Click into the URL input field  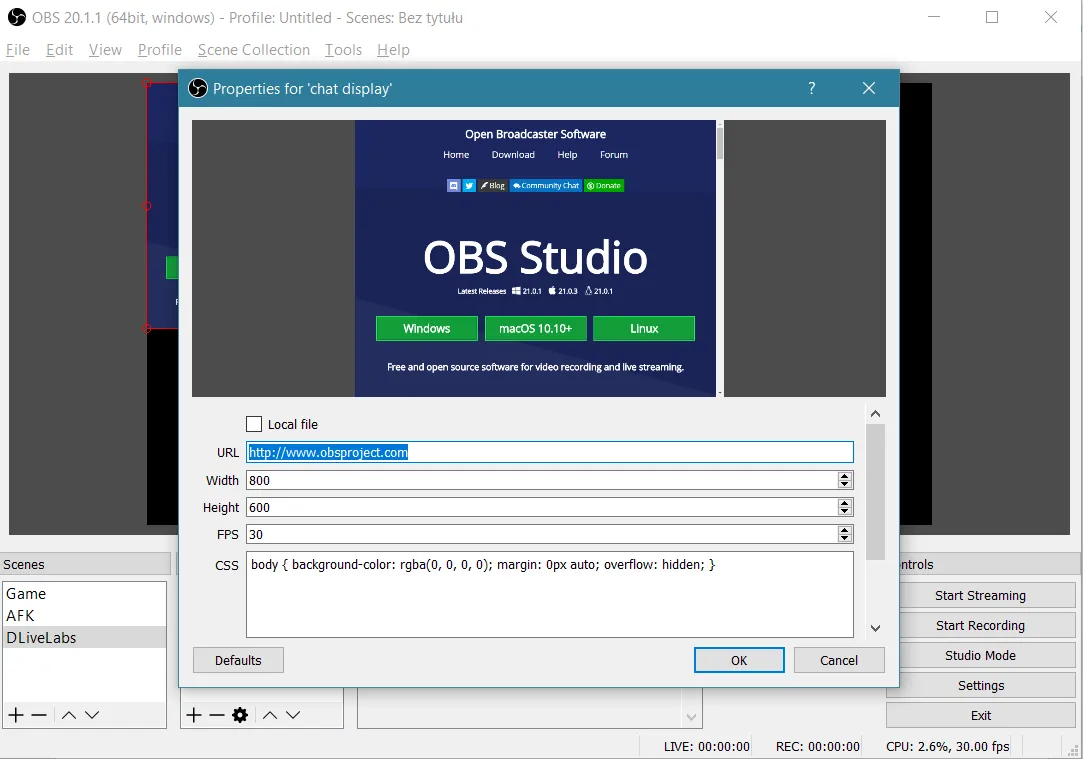tap(550, 452)
